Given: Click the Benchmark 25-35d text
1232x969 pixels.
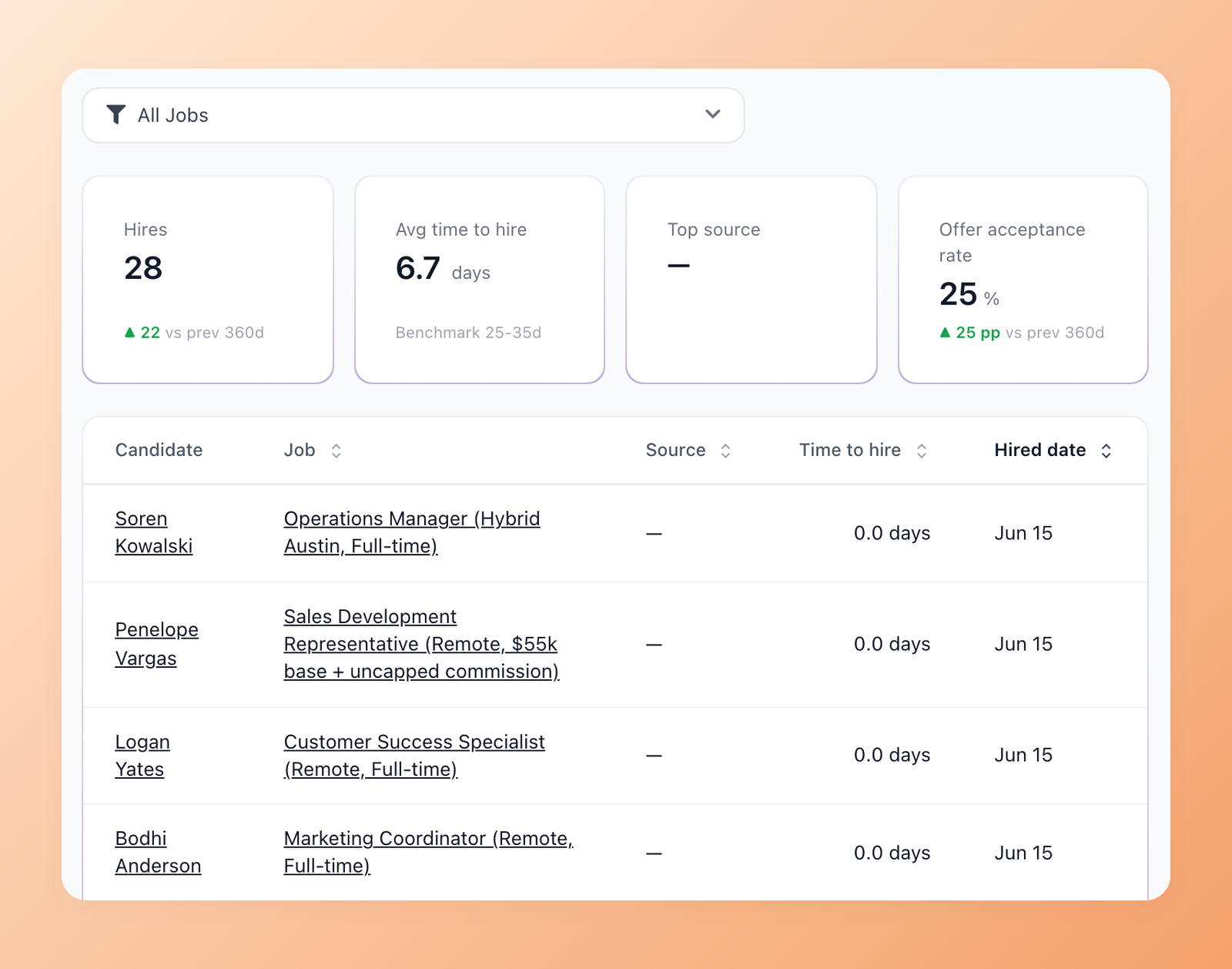Looking at the screenshot, I should pyautogui.click(x=468, y=333).
